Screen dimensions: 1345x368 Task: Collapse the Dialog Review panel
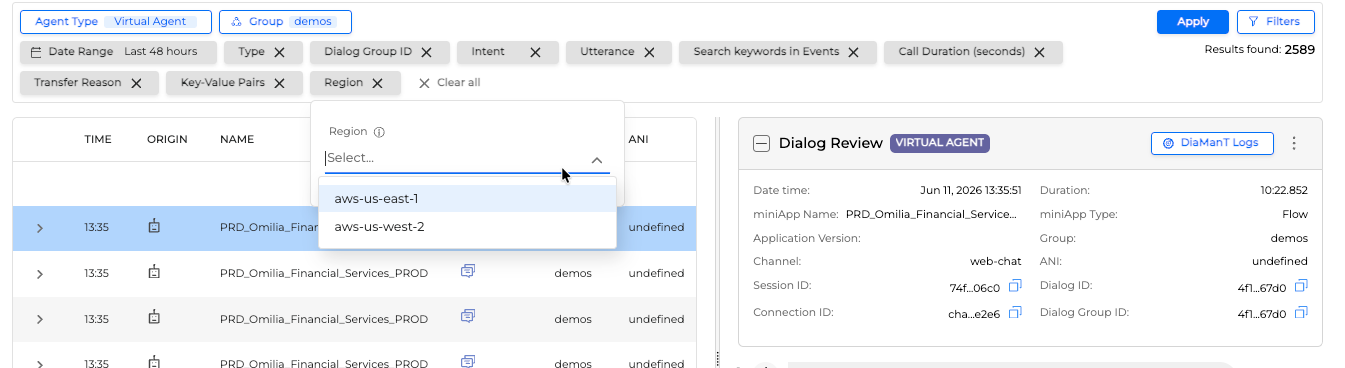(761, 143)
